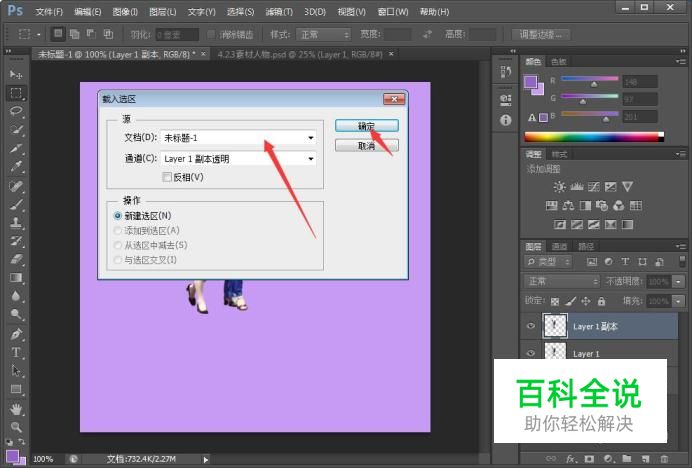Select the 新建选区(N) radio option
Viewport: 692px width, 468px height.
coord(118,215)
